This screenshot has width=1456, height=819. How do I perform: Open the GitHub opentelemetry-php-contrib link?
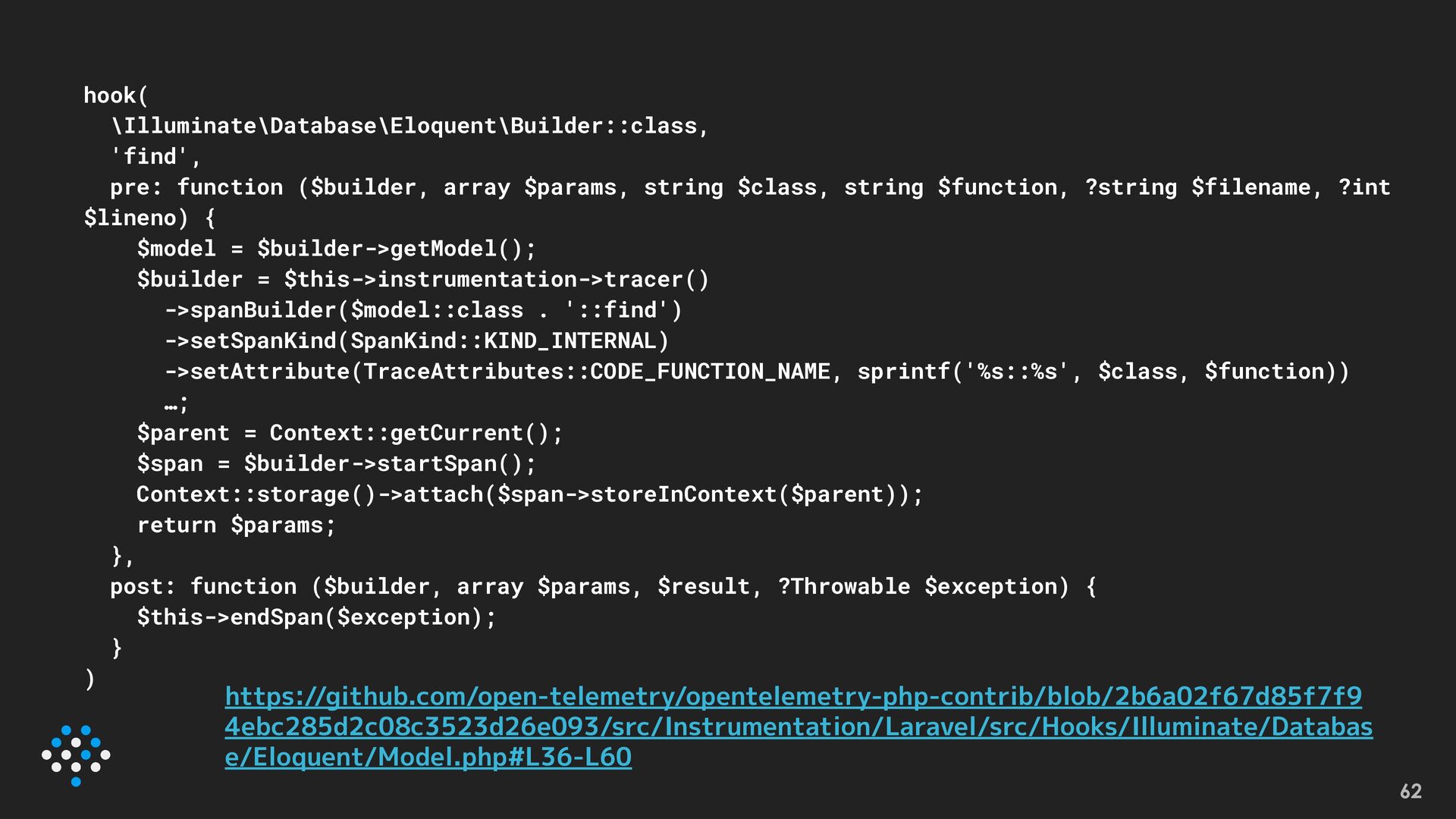(799, 726)
